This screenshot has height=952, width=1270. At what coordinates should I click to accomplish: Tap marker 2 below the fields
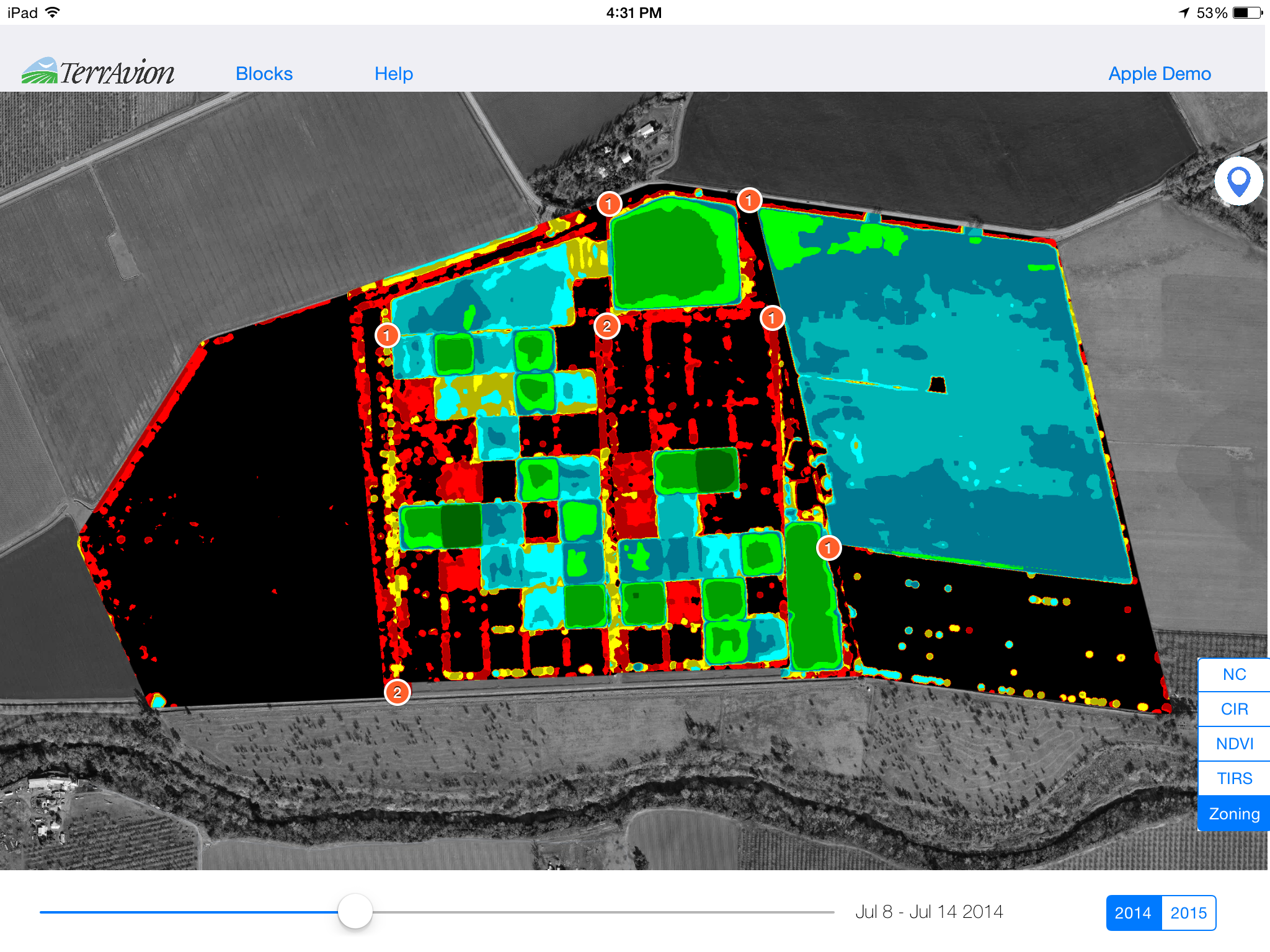click(397, 692)
